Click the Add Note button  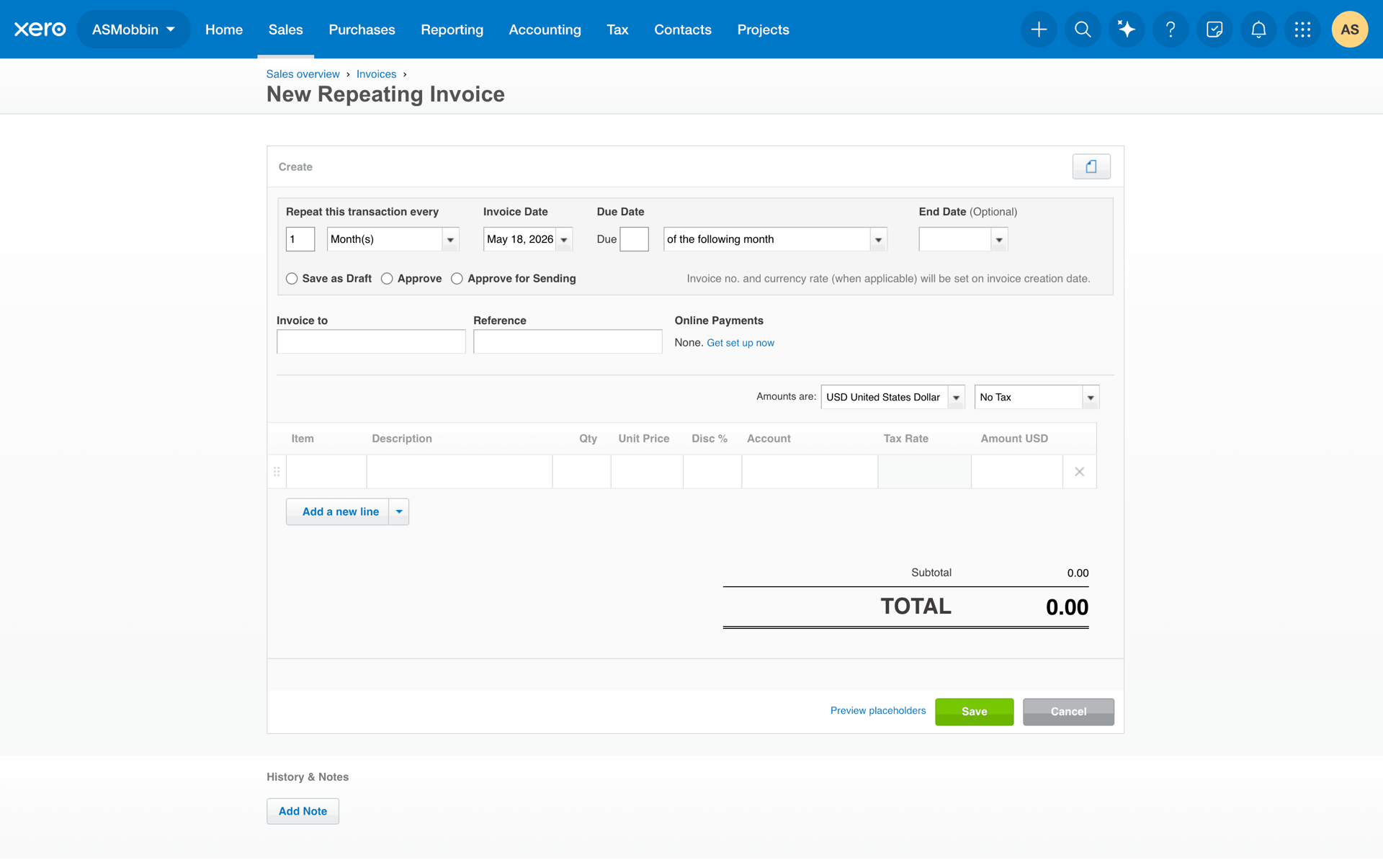click(303, 811)
